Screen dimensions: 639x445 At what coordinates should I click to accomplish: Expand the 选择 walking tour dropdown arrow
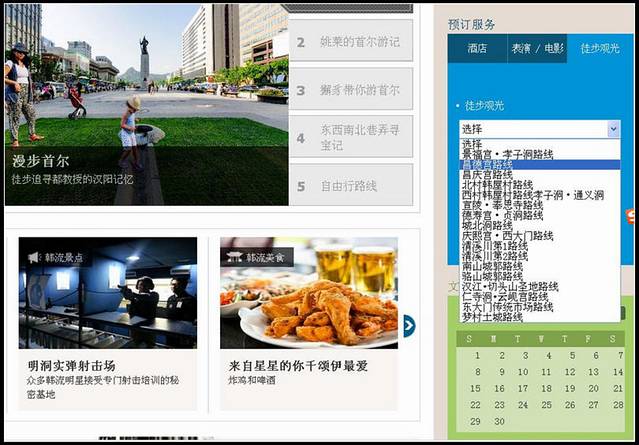coord(613,129)
